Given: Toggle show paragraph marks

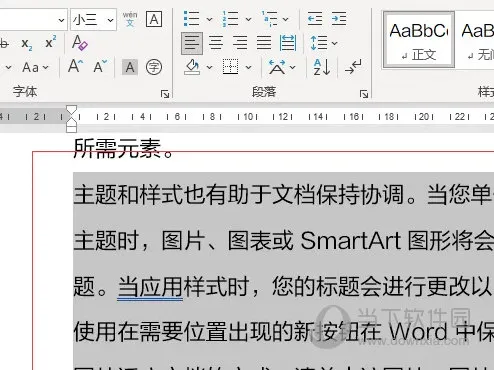Looking at the screenshot, I should coord(353,67).
